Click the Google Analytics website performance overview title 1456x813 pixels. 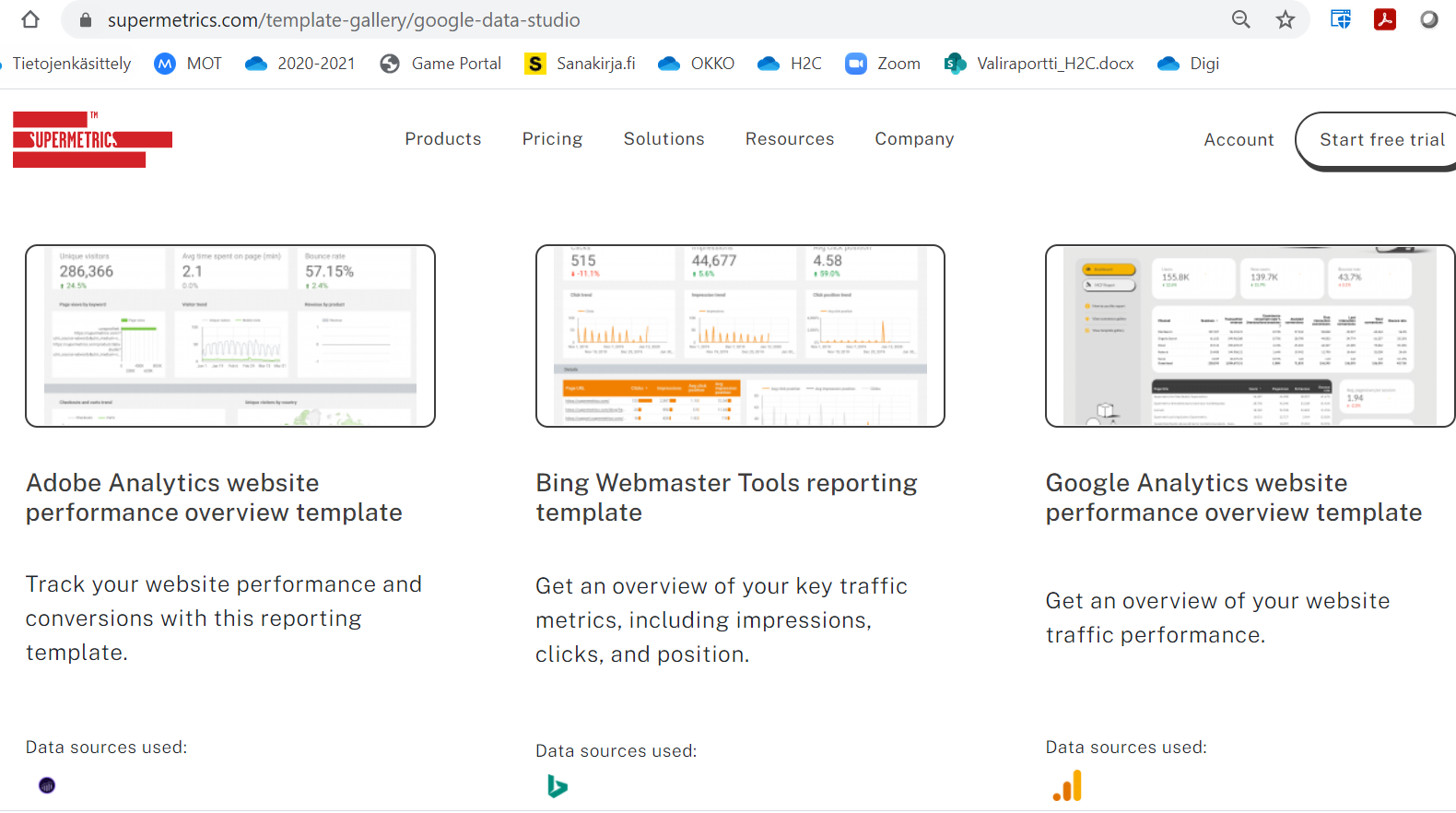pos(1234,498)
